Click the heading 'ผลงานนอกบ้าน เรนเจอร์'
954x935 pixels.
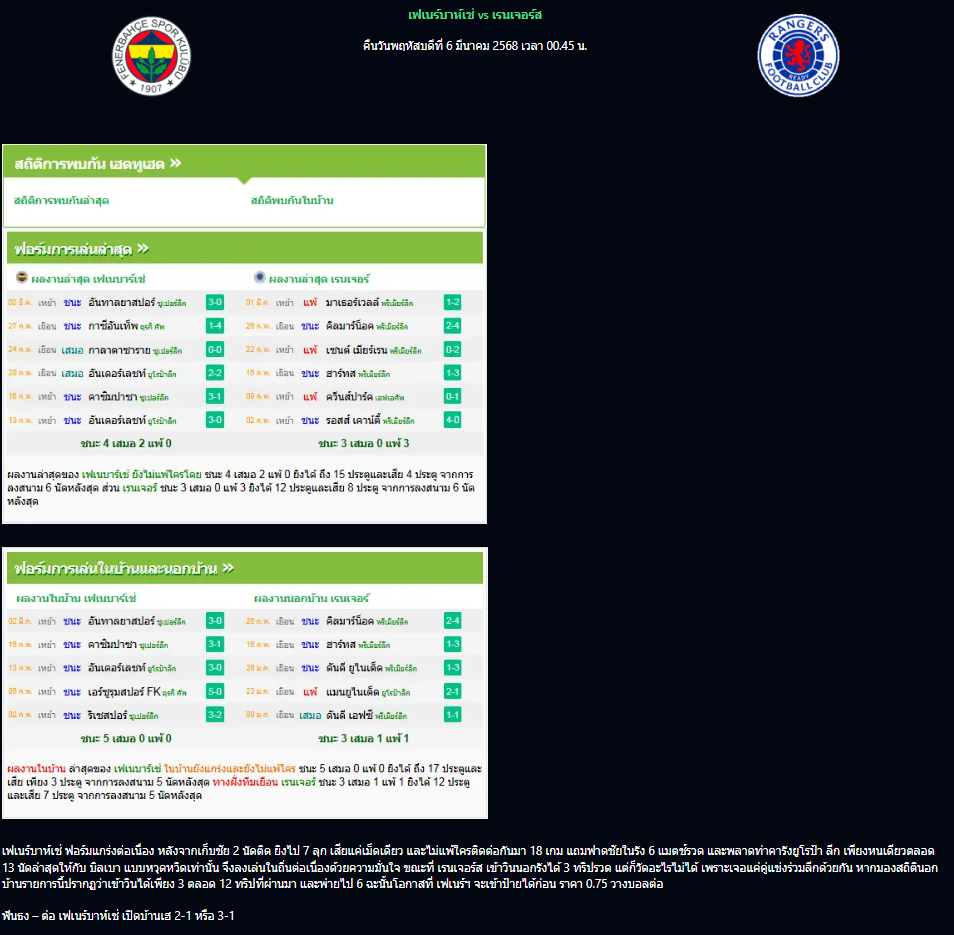coord(312,598)
